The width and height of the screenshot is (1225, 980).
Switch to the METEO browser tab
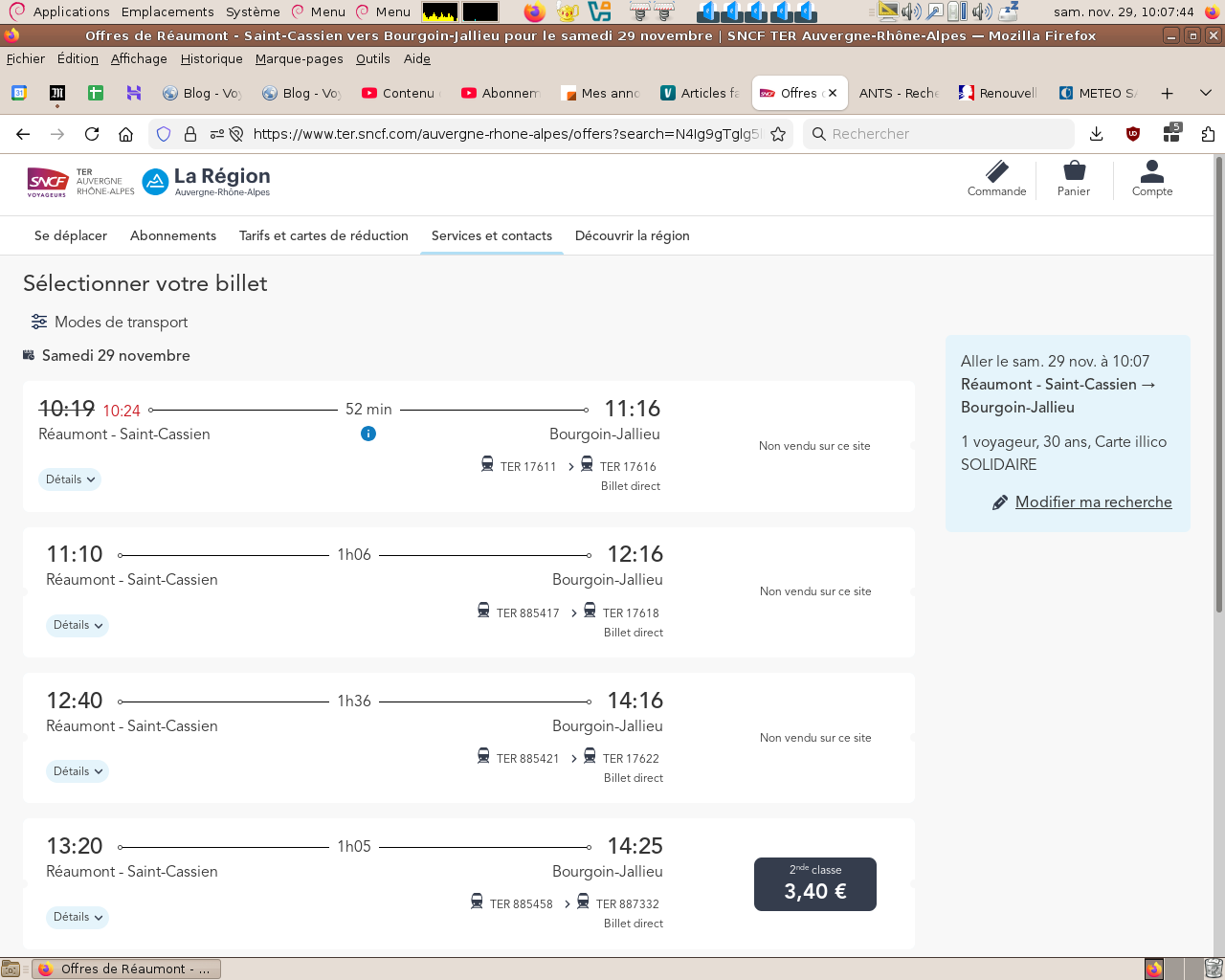[x=1099, y=93]
